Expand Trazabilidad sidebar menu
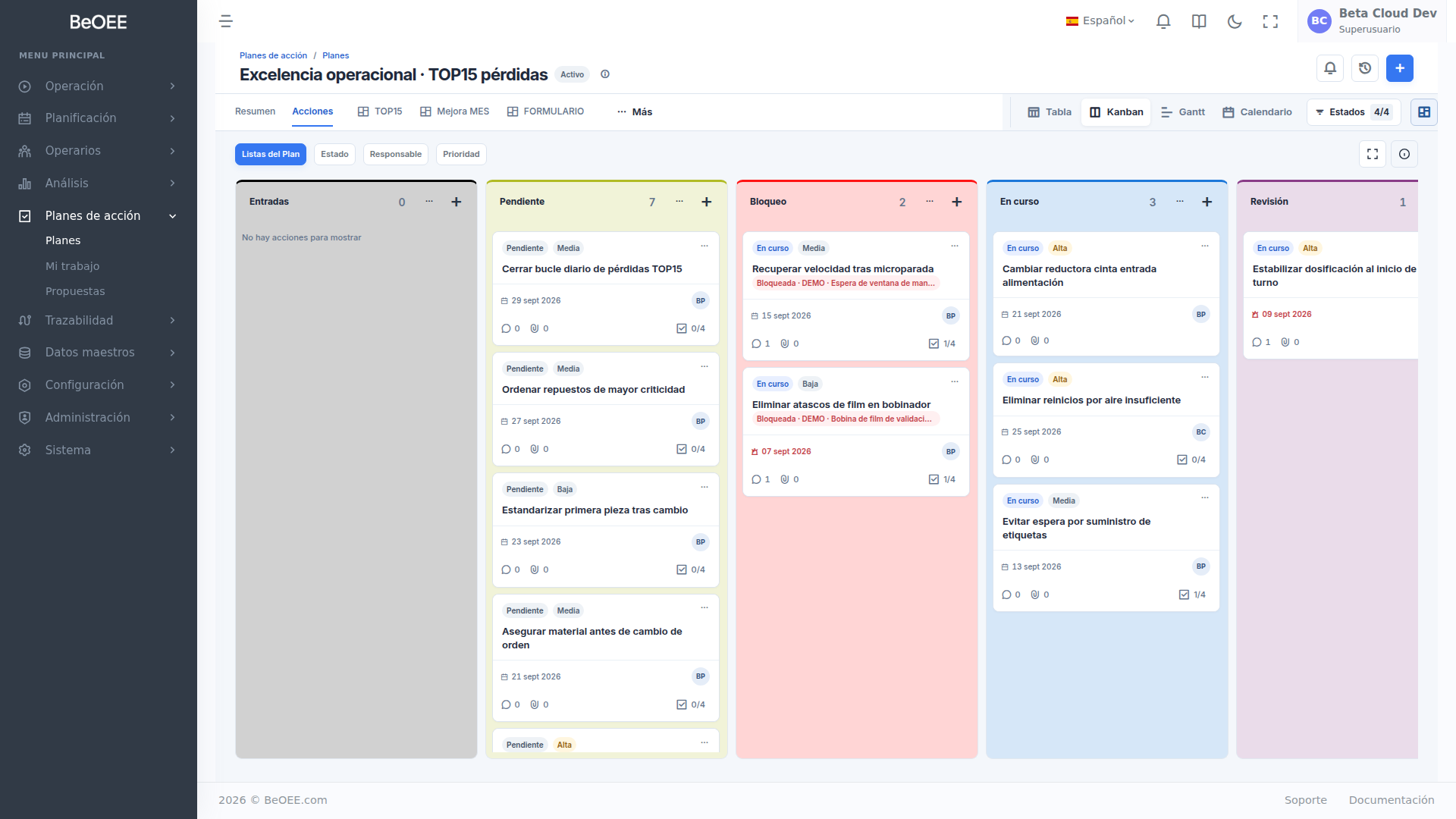 coord(99,321)
